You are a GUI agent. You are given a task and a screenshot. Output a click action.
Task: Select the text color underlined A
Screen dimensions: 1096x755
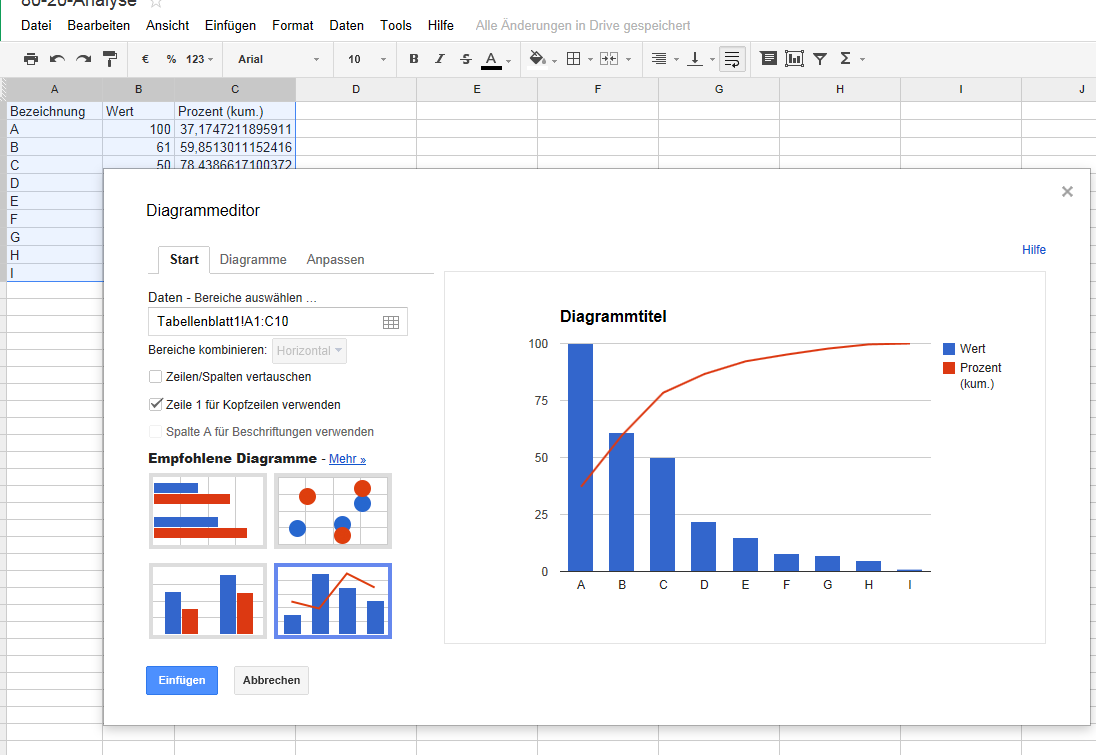coord(491,59)
